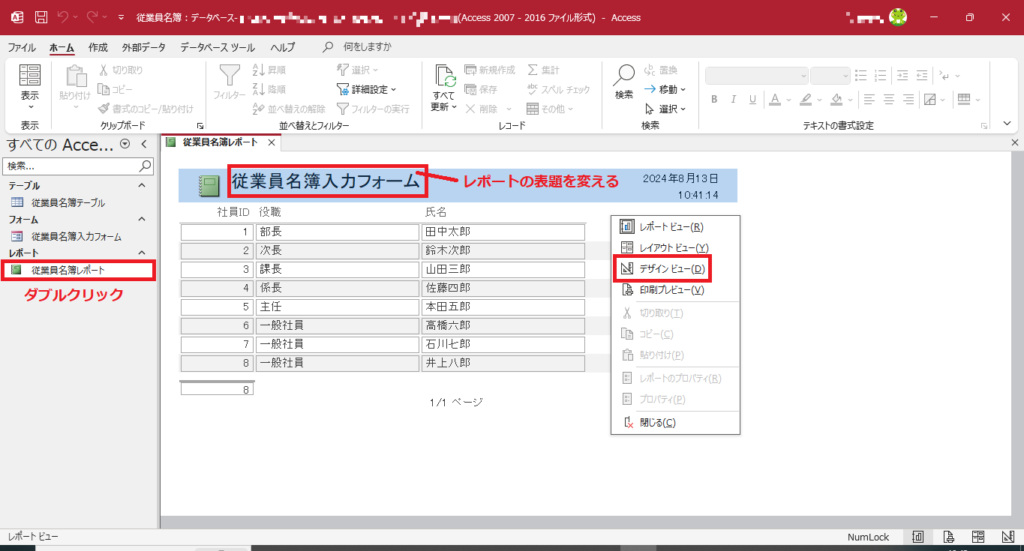Click the 氏名 column header

click(x=436, y=212)
